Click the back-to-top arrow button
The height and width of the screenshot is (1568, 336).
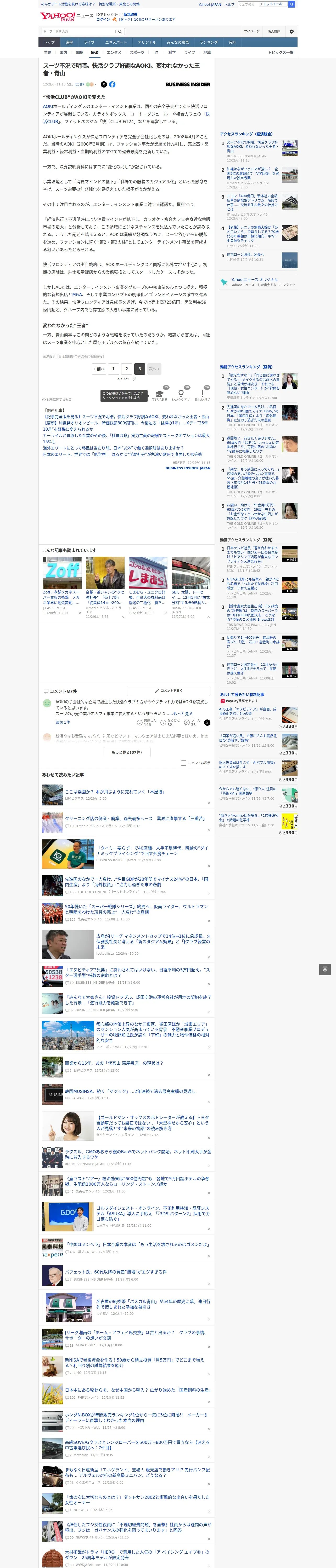click(x=324, y=970)
